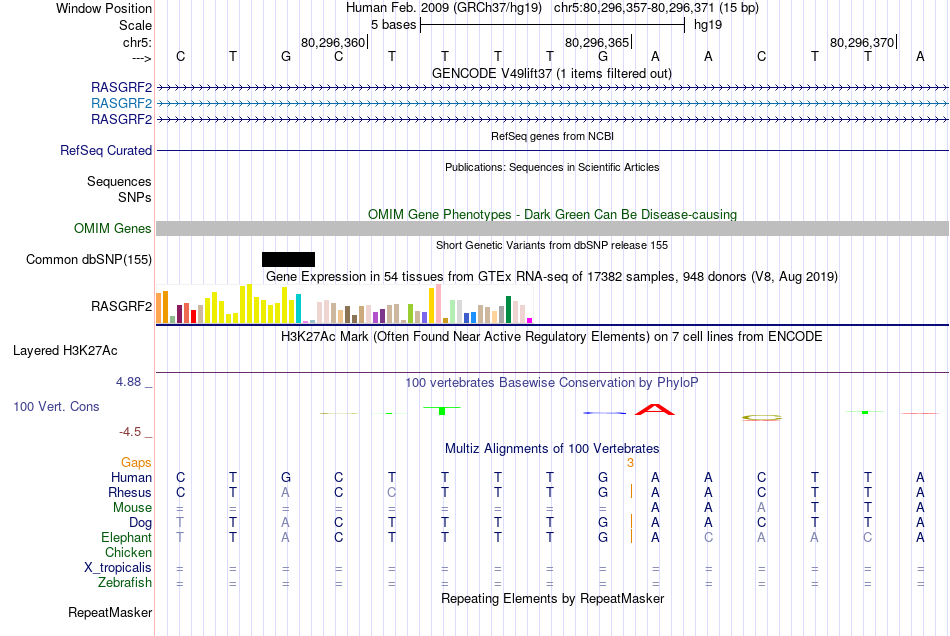This screenshot has width=950, height=636.
Task: Click the 4.88 PhyloP upper scale value
Action: (128, 382)
